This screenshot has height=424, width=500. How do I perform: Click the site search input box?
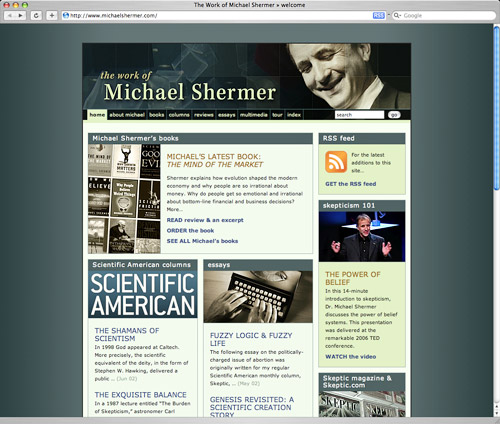click(x=359, y=115)
